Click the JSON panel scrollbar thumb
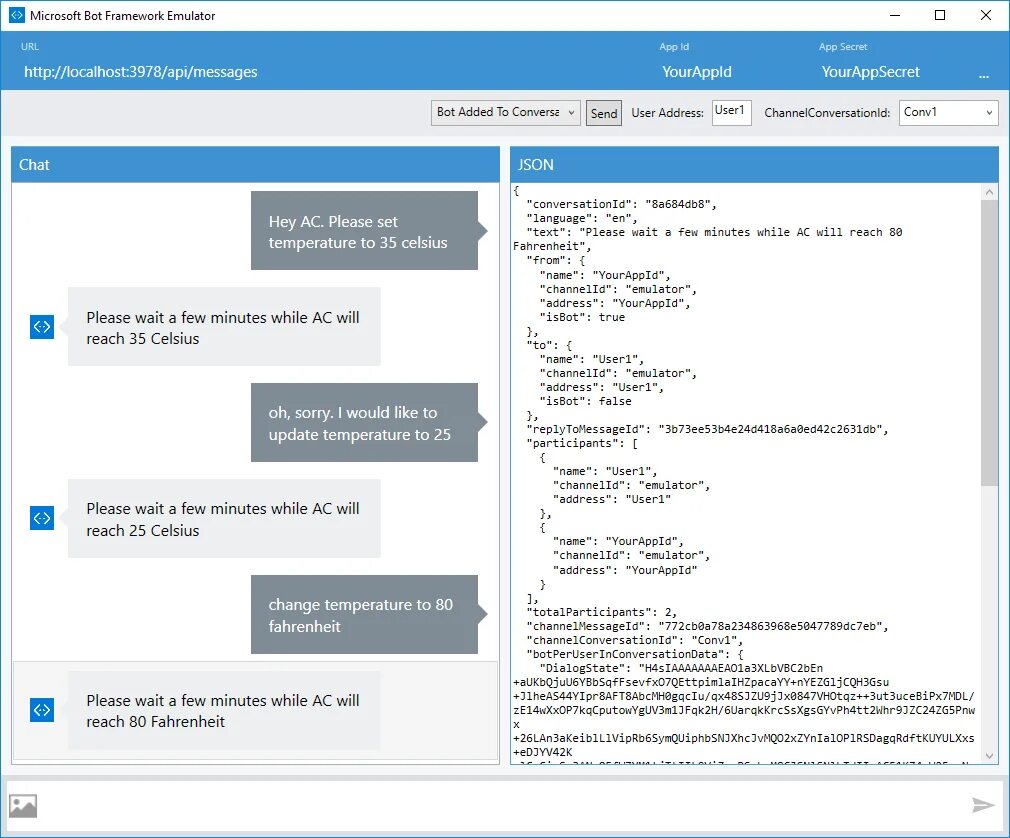Viewport: 1010px width, 838px height. click(x=989, y=343)
